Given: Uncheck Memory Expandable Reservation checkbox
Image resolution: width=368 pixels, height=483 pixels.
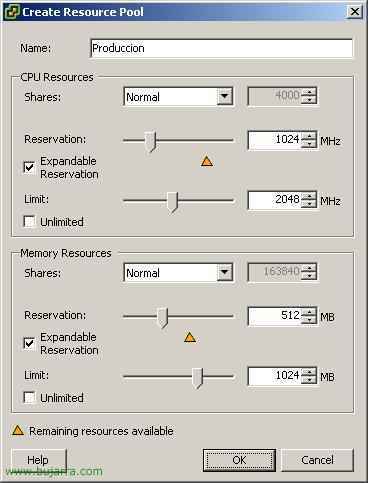Looking at the screenshot, I should 29,343.
